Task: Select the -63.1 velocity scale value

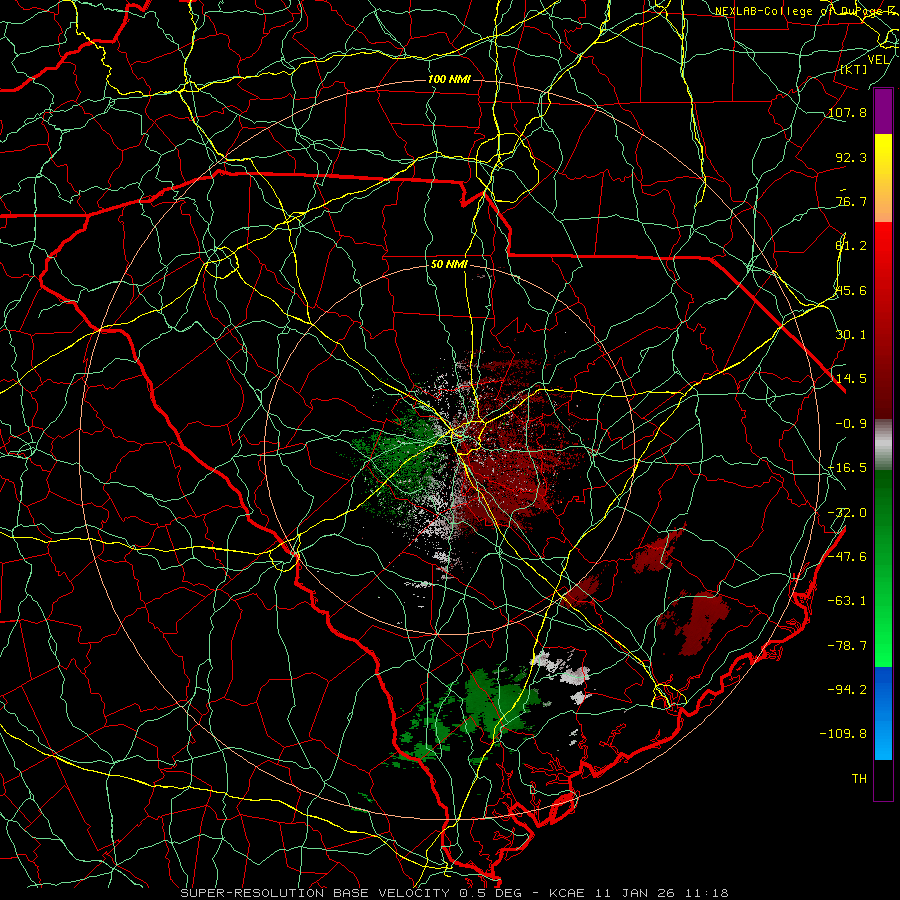Action: tap(847, 601)
